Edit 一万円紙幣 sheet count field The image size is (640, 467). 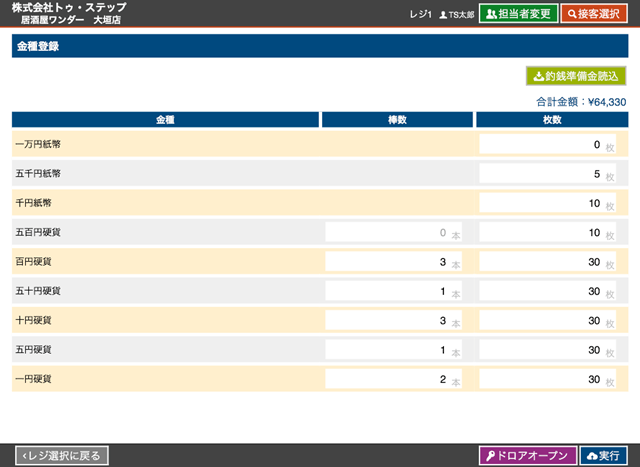[541, 145]
